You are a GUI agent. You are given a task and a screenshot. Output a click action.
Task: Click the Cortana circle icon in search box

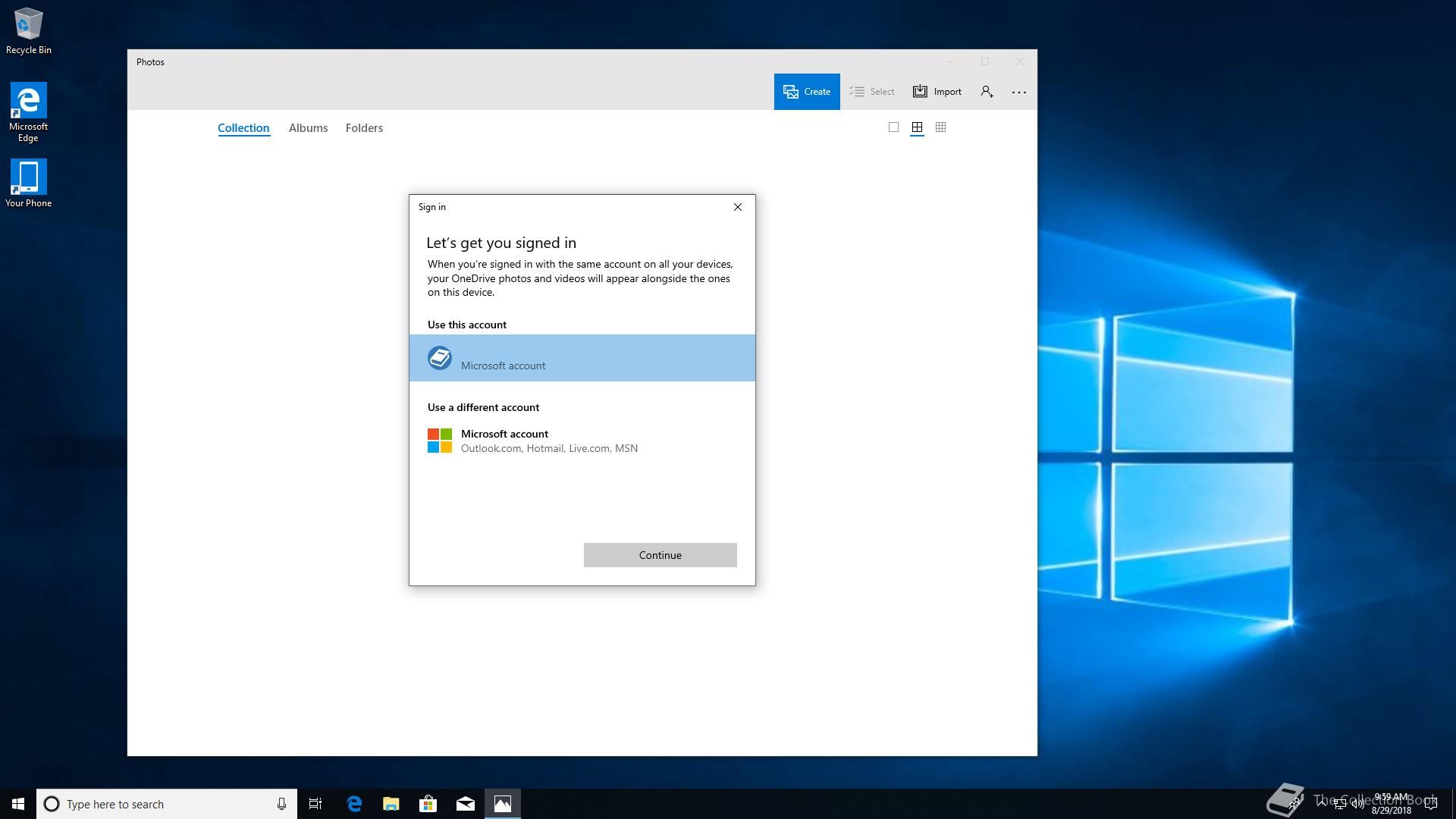coord(52,804)
